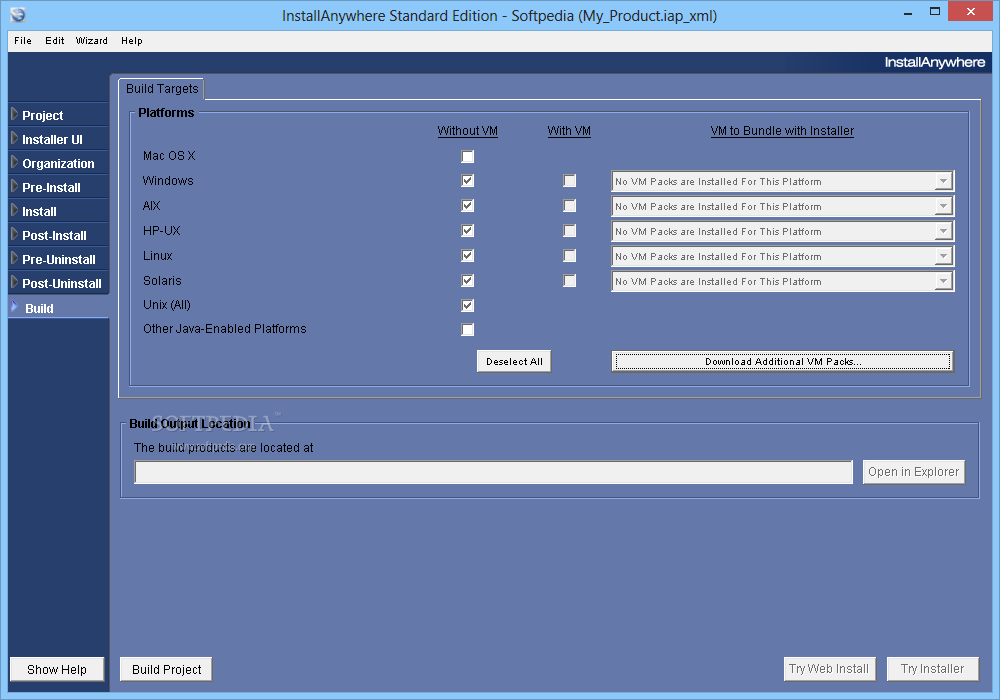Expand the Organization sidebar arrow
The height and width of the screenshot is (700, 1000).
point(15,162)
